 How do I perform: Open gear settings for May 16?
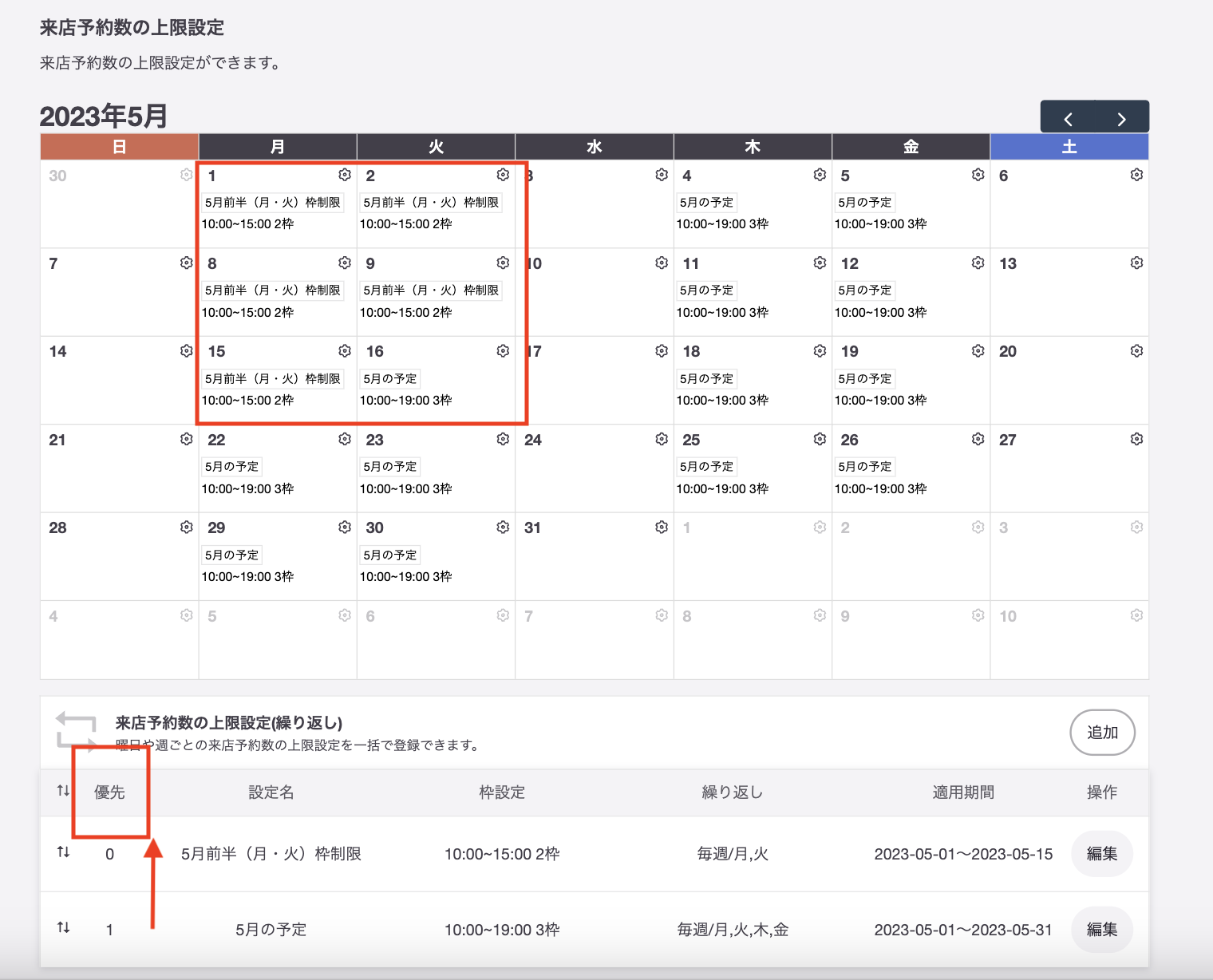[x=503, y=350]
